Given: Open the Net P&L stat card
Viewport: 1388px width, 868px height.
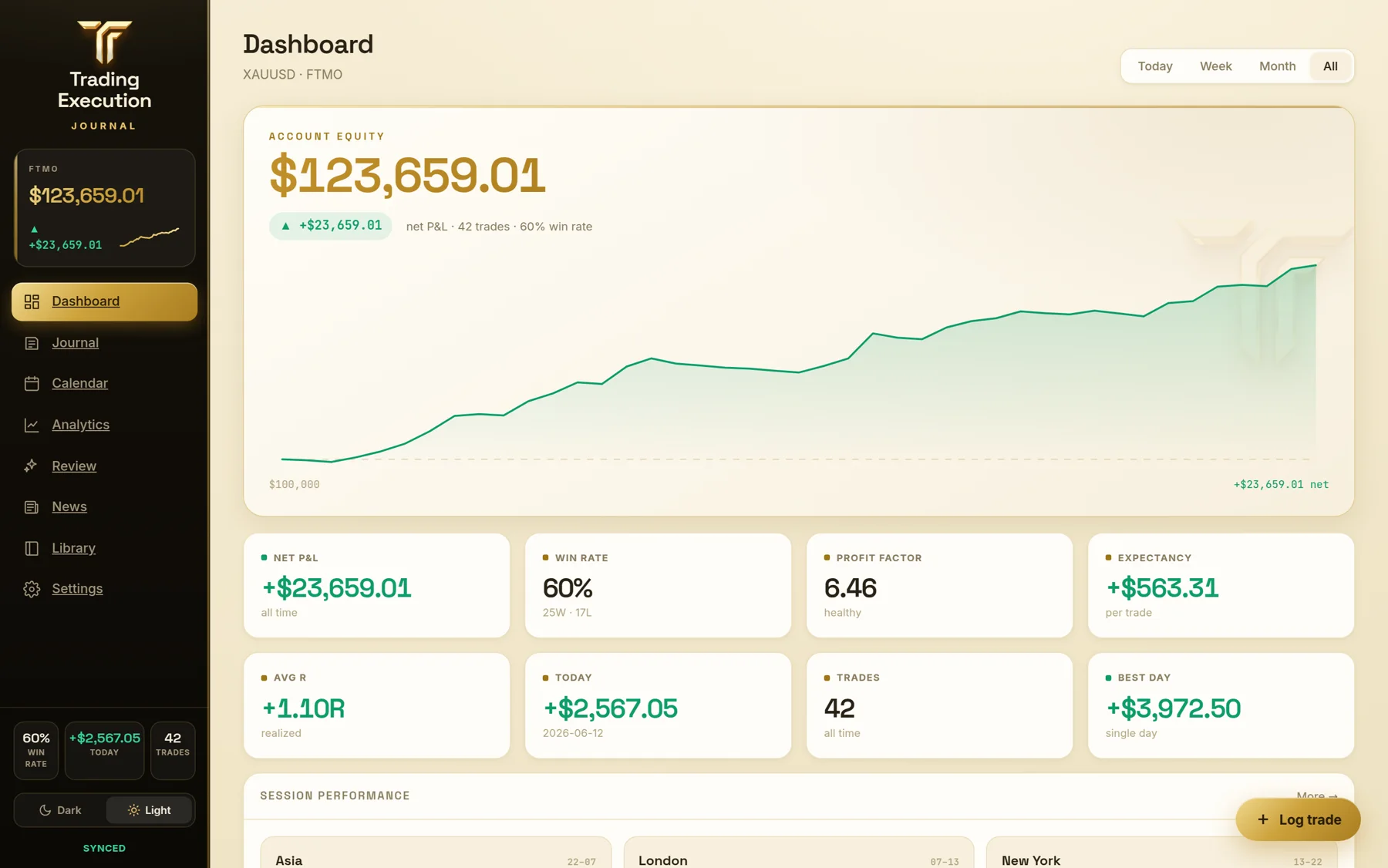Looking at the screenshot, I should click(x=376, y=586).
